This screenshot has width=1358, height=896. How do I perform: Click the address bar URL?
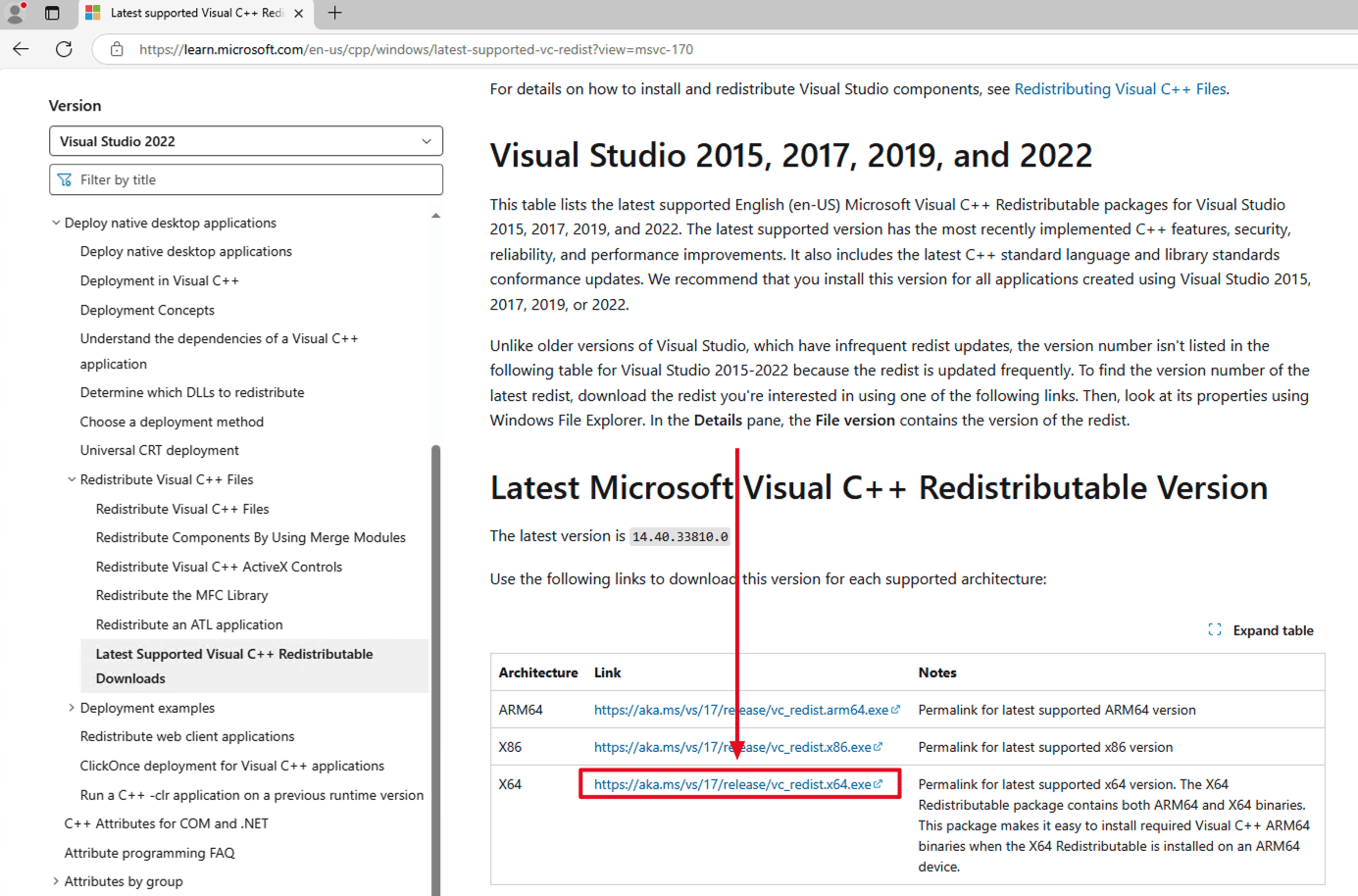416,49
